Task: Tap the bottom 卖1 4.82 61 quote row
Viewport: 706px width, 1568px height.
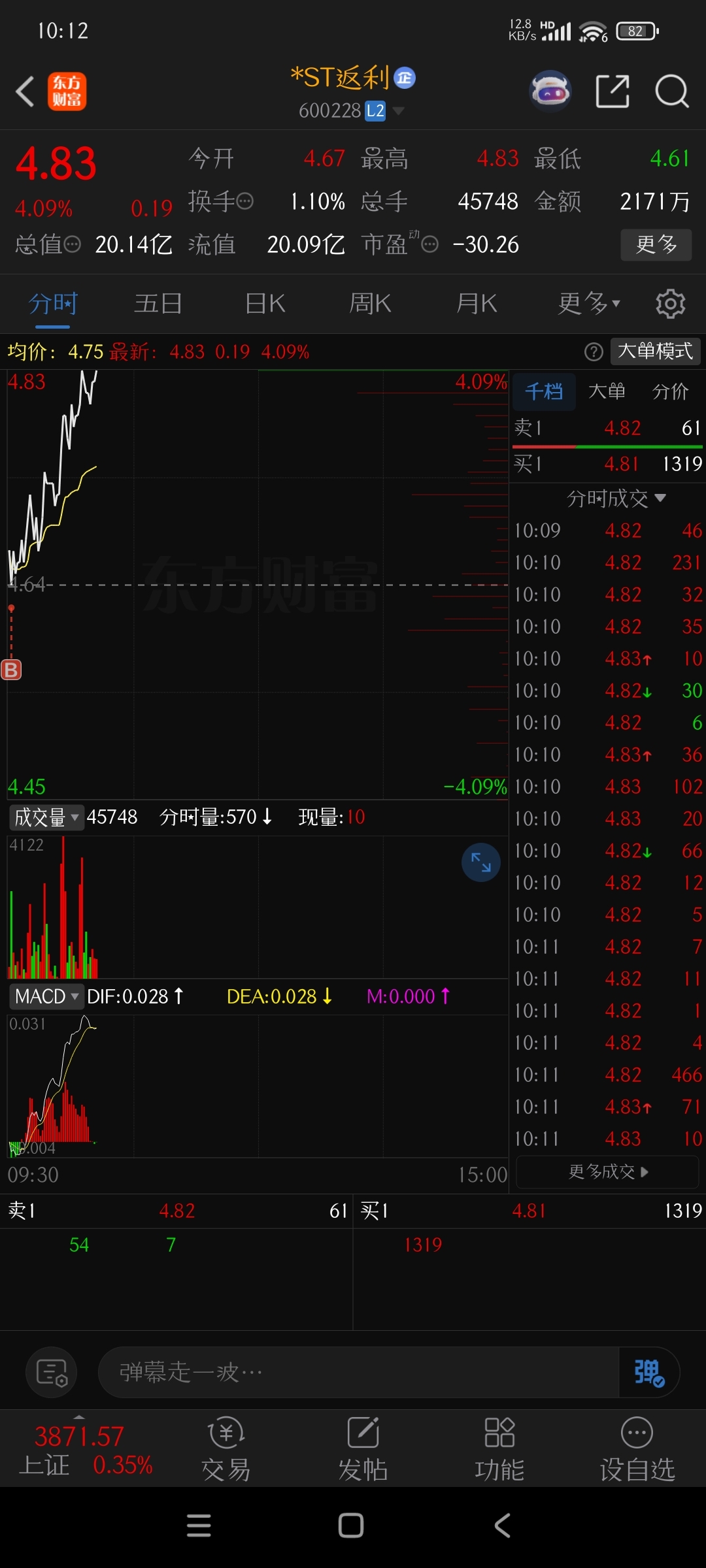Action: pos(176,1211)
